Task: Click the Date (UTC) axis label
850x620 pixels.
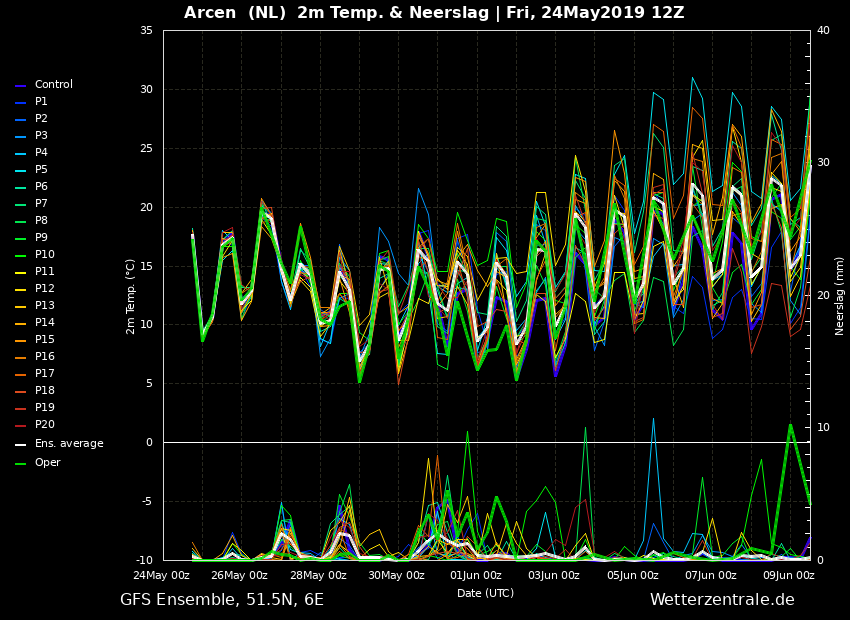Action: [485, 593]
